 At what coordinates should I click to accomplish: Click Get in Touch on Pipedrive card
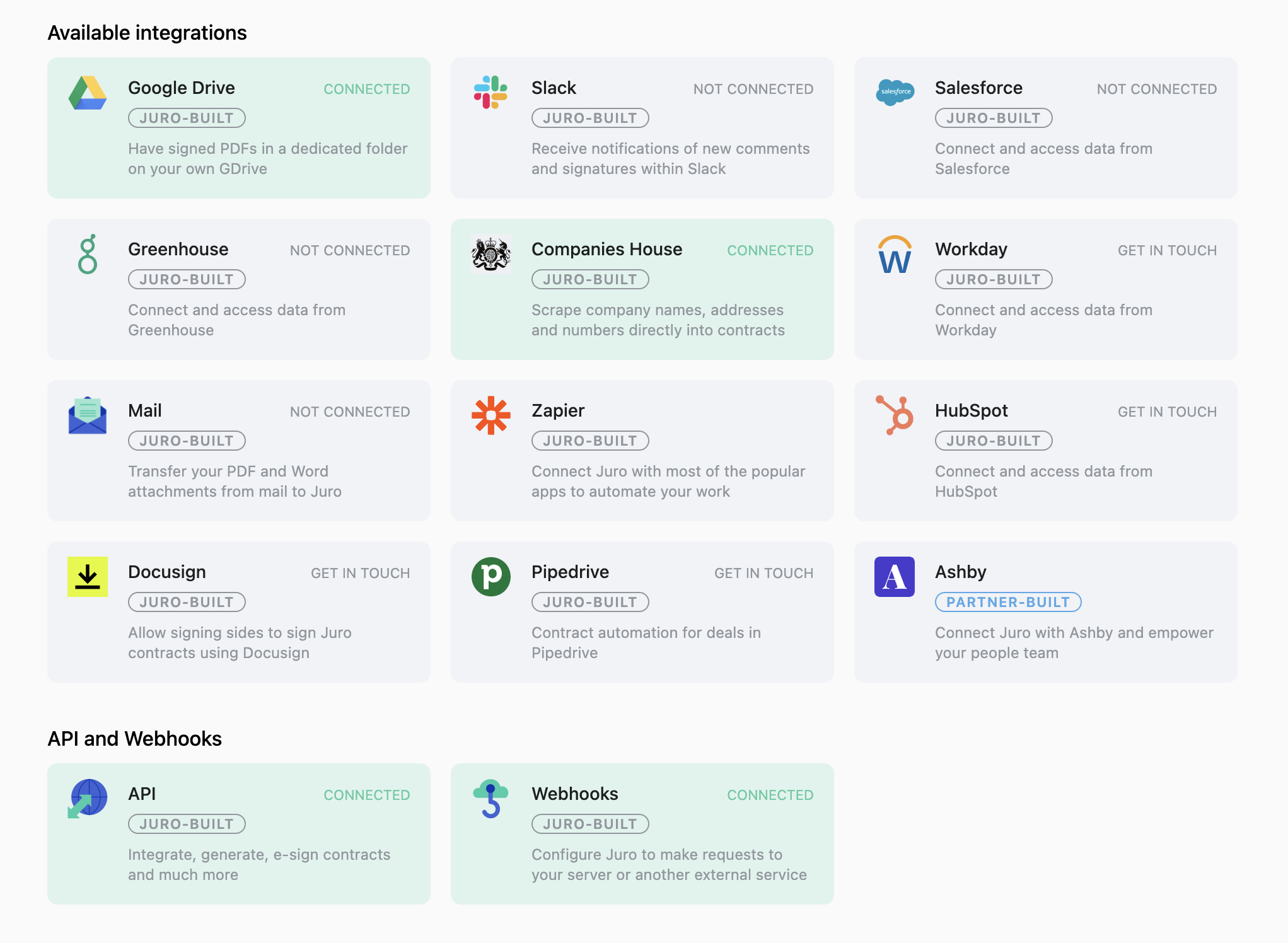point(763,573)
